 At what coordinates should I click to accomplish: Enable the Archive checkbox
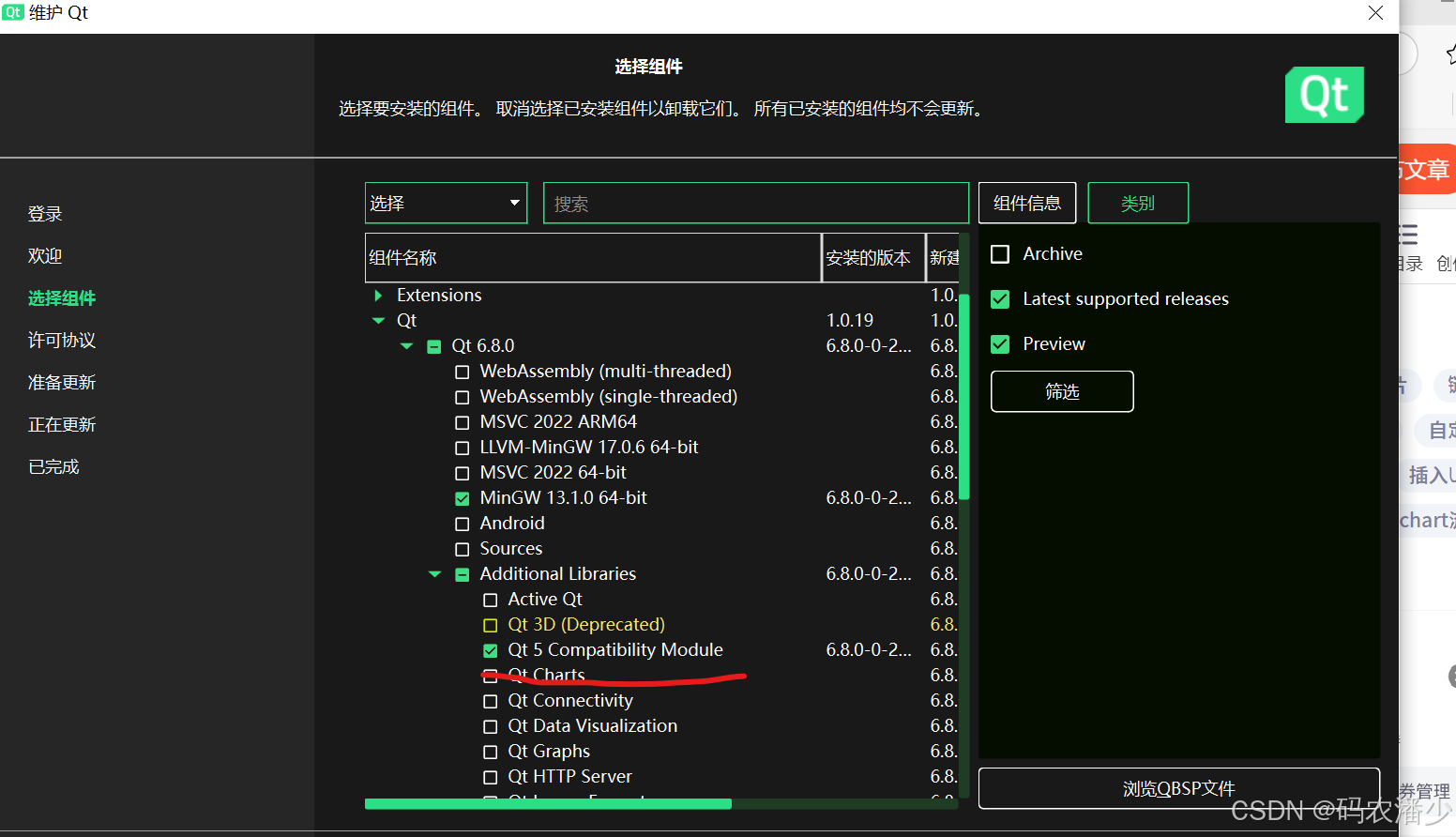pyautogui.click(x=1000, y=254)
